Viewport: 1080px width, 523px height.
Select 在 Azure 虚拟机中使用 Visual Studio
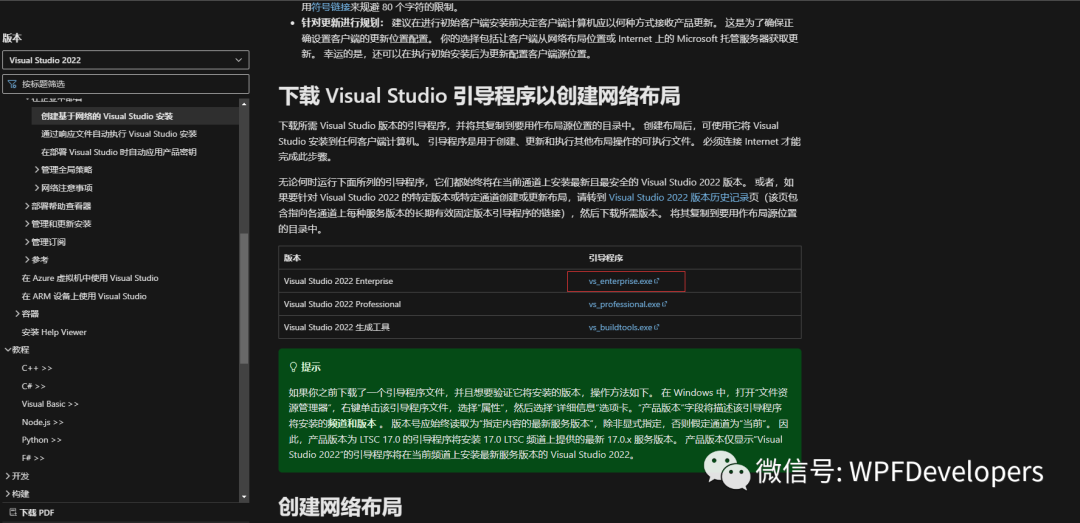(x=90, y=278)
